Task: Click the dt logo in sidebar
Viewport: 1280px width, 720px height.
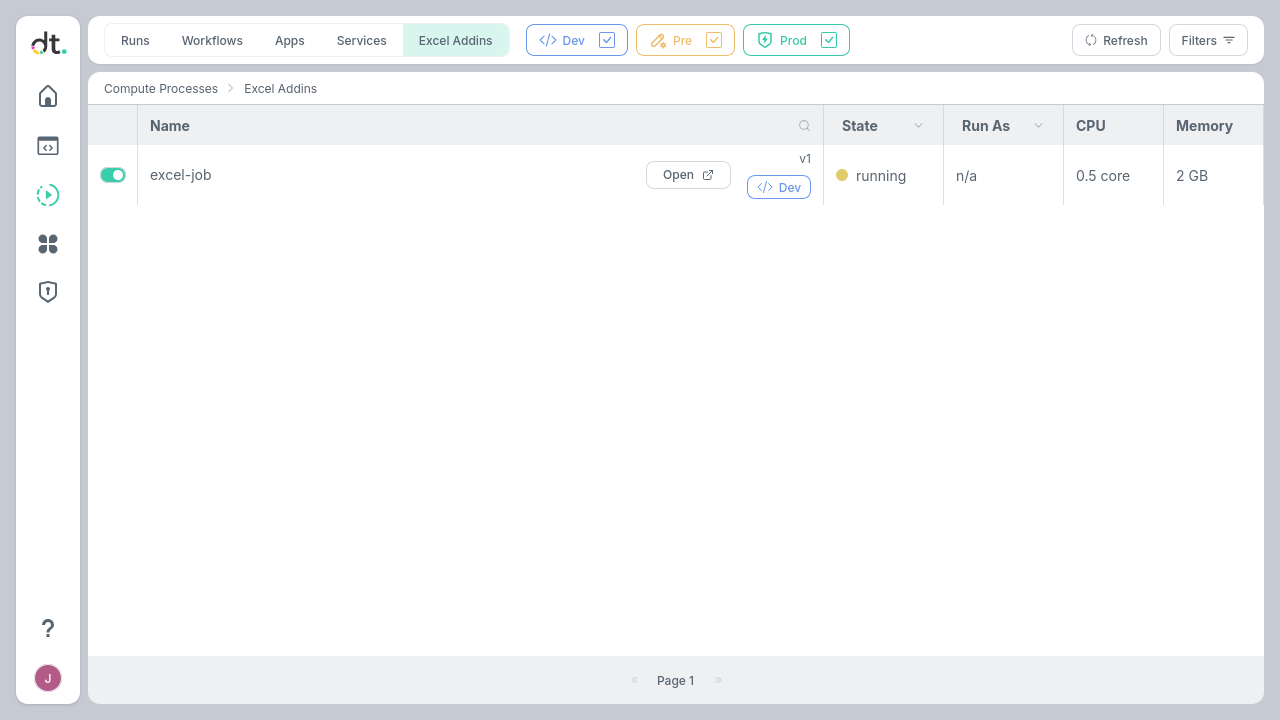Action: 48,43
